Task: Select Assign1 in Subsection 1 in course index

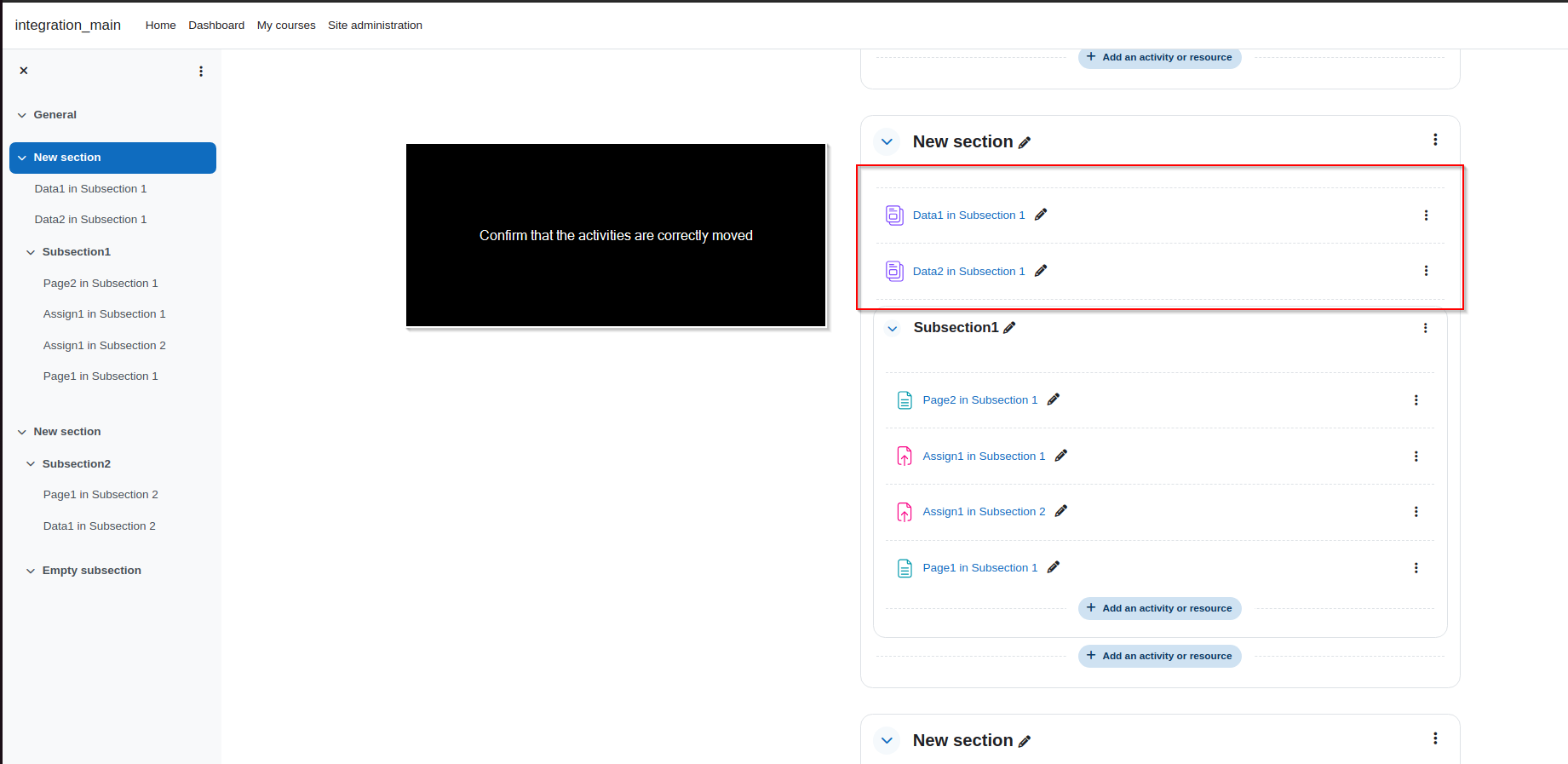Action: (x=104, y=314)
